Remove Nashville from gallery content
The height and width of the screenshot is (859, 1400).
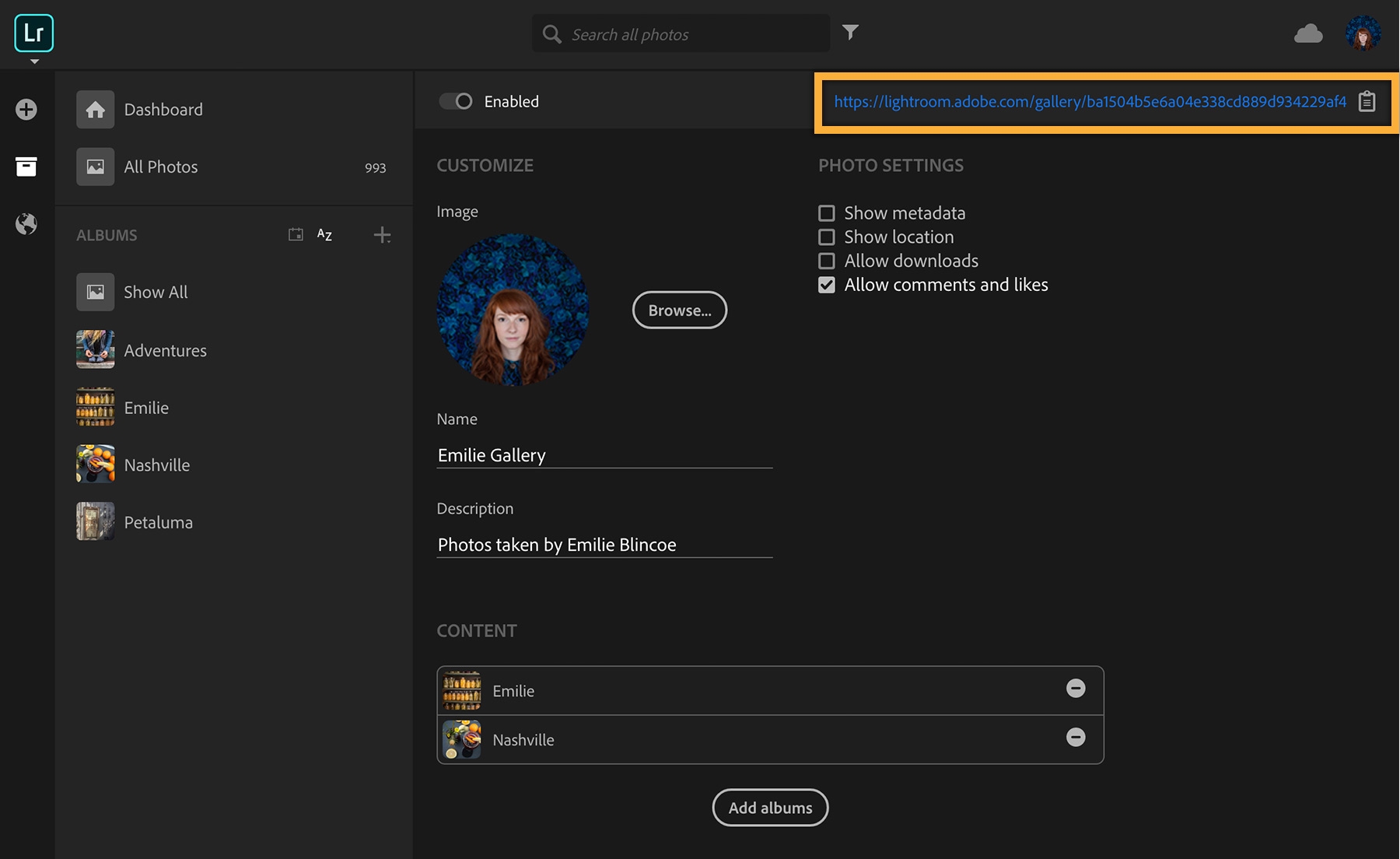1076,738
